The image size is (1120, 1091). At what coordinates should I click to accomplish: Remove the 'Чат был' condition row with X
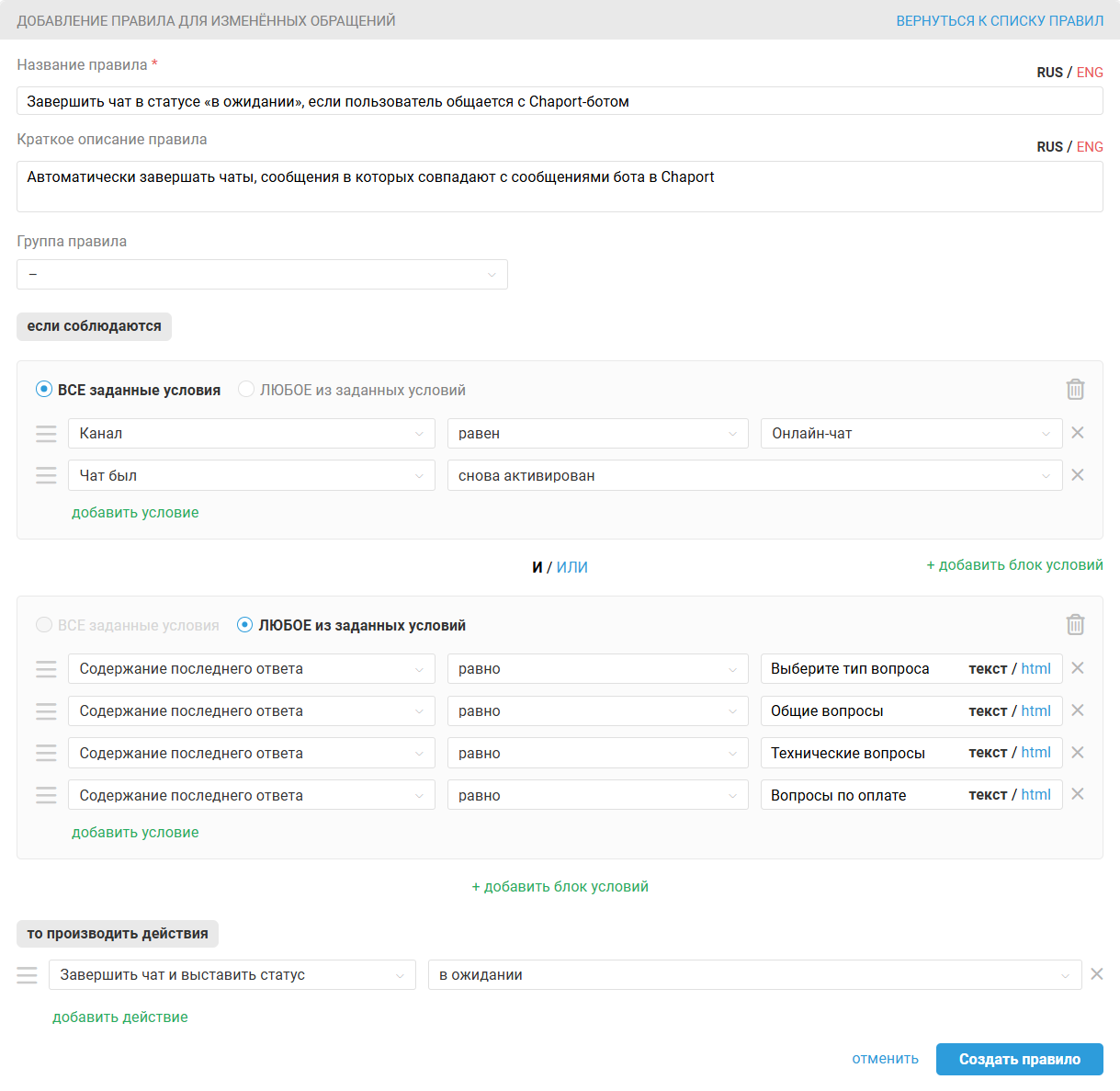click(x=1078, y=475)
